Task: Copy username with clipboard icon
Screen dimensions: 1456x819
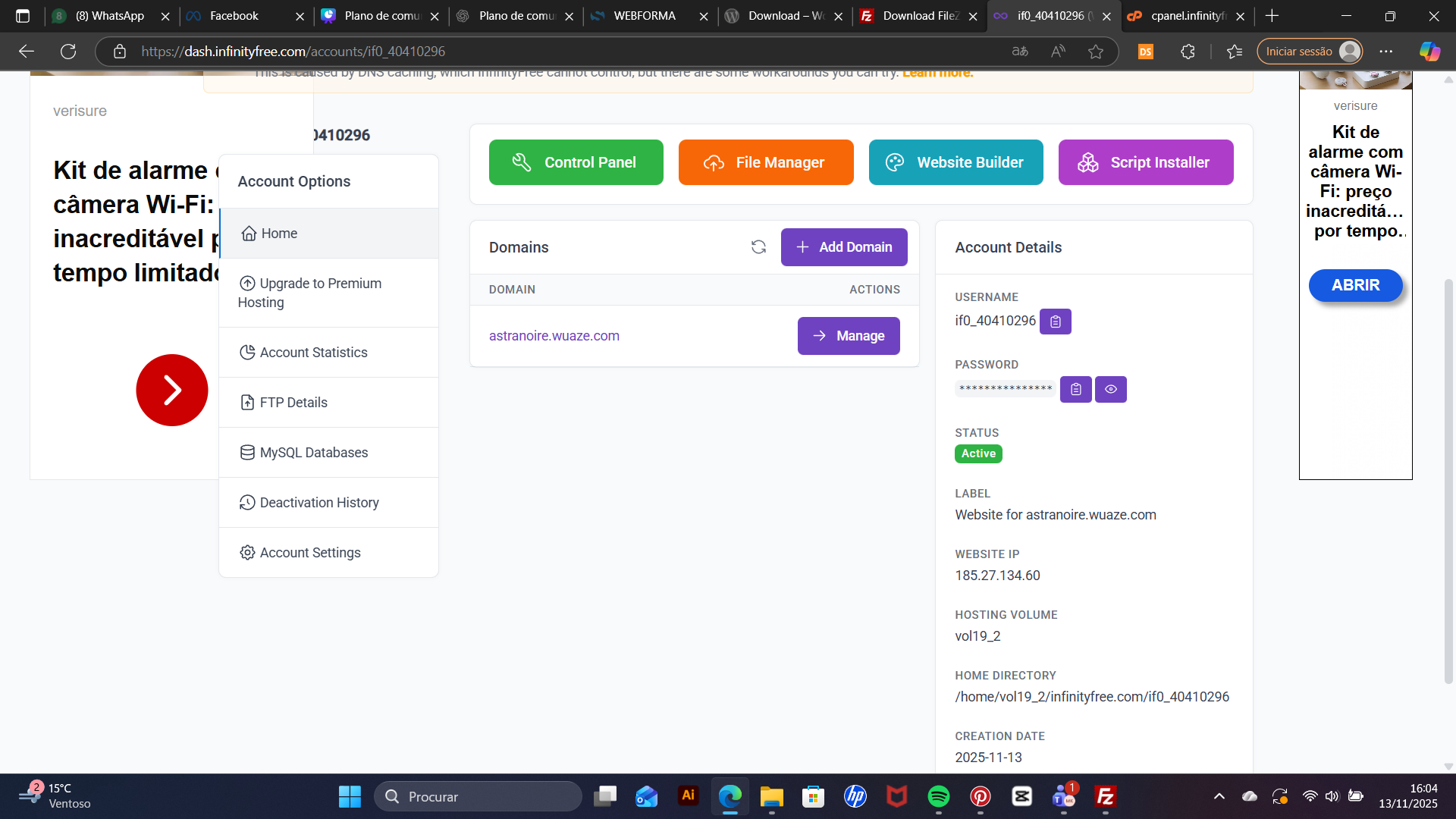Action: [x=1055, y=322]
